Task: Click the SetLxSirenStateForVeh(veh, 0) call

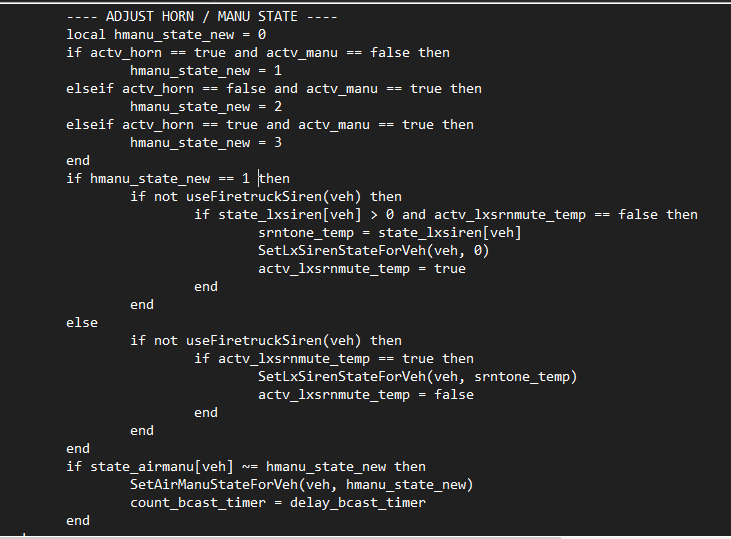Action: (x=373, y=250)
